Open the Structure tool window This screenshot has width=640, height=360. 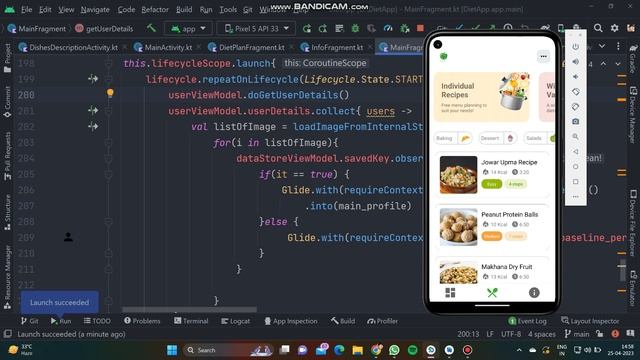(7, 212)
